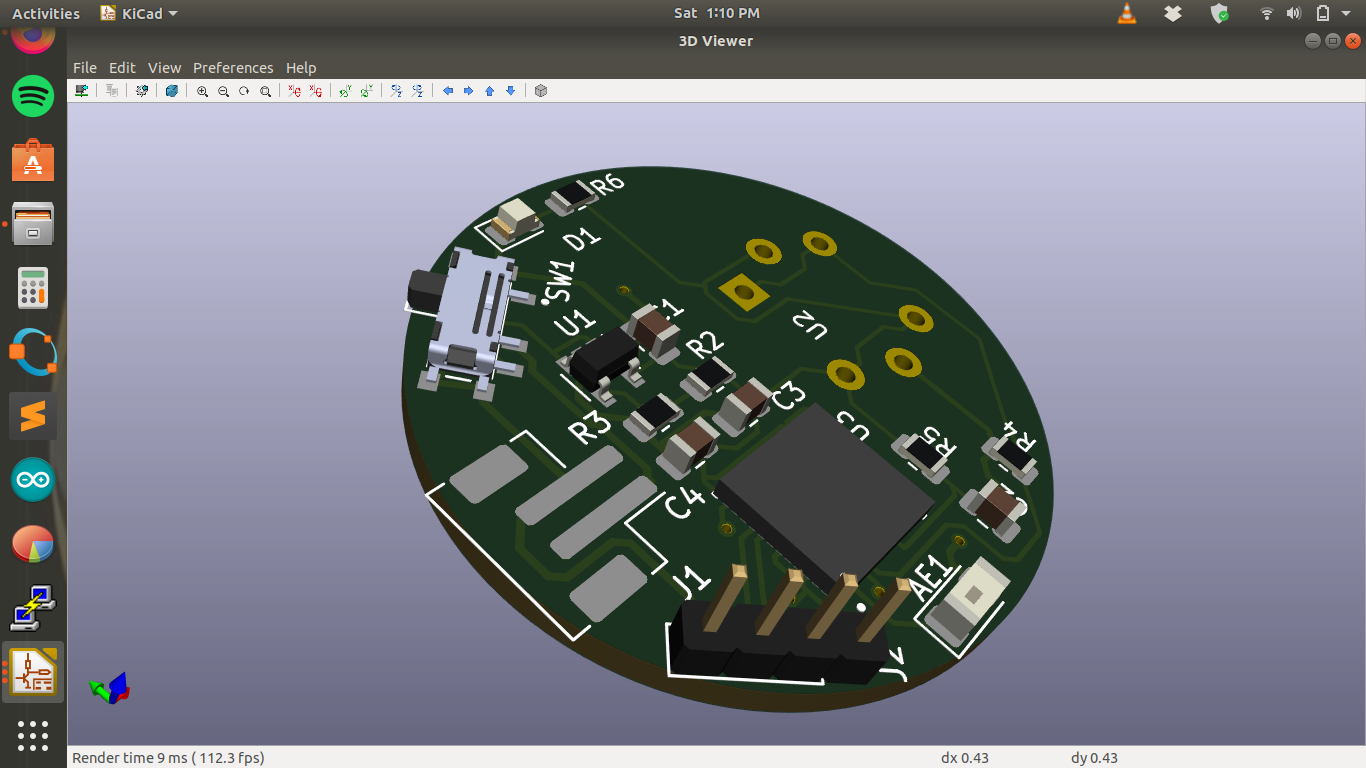Image resolution: width=1366 pixels, height=768 pixels.
Task: Expand the KiCad application menu in the top bar
Action: coord(139,13)
